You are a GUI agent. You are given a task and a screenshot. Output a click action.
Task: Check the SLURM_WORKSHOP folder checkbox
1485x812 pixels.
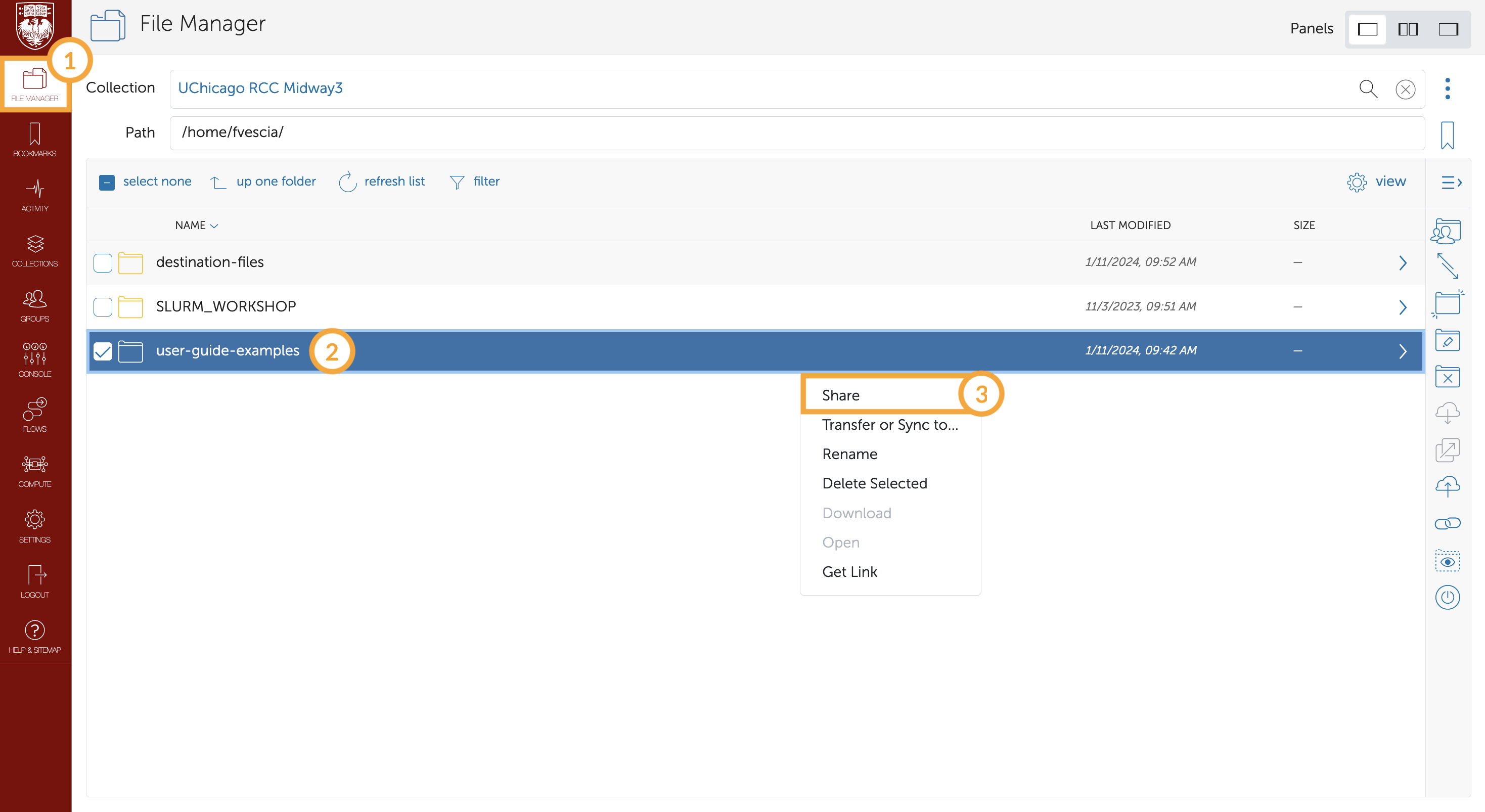tap(103, 307)
